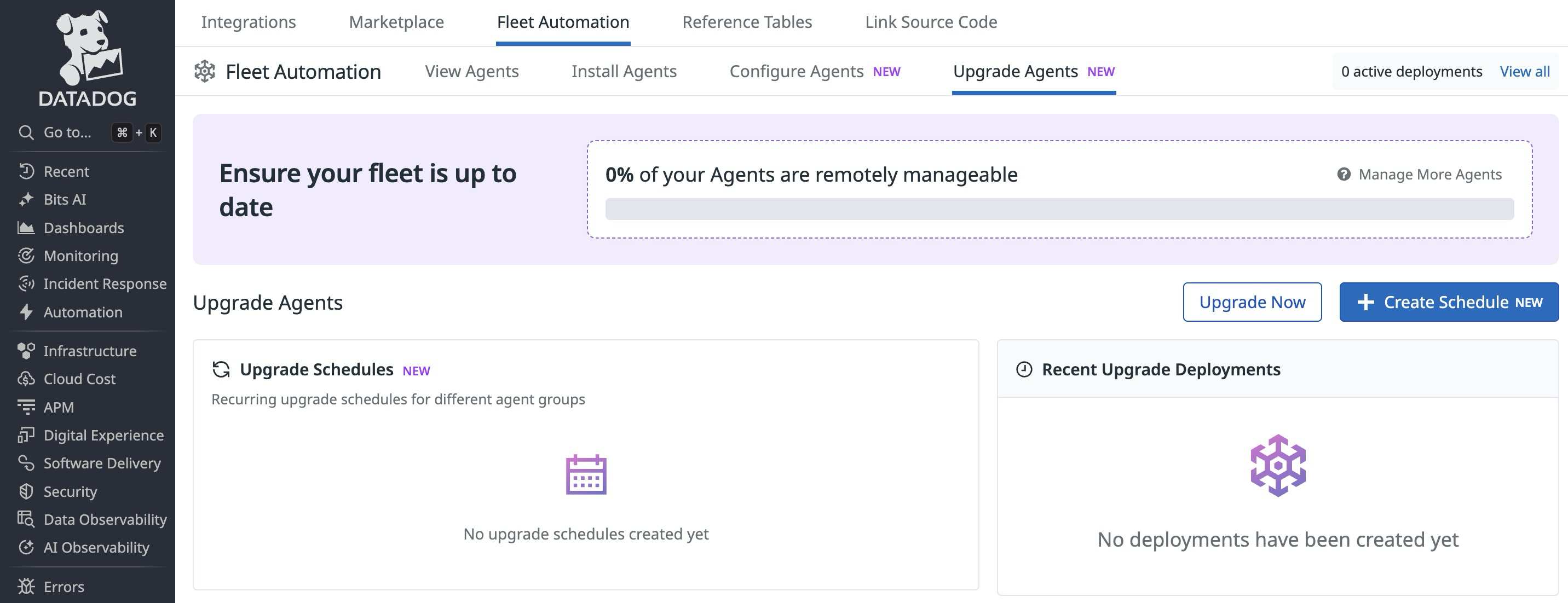Image resolution: width=1568 pixels, height=603 pixels.
Task: Open the Security section
Action: (70, 491)
